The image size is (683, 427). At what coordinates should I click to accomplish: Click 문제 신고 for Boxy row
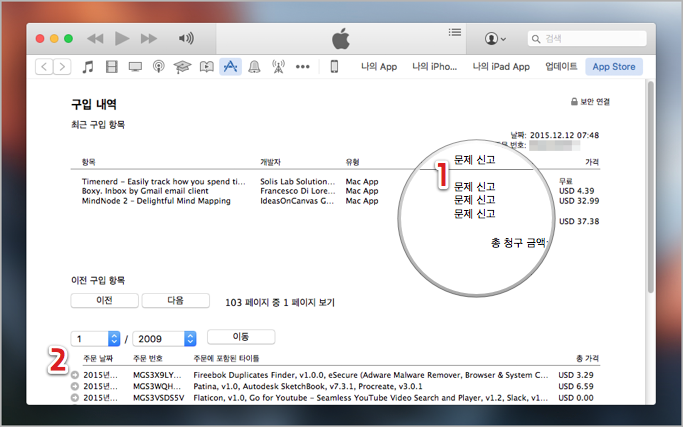click(x=474, y=200)
